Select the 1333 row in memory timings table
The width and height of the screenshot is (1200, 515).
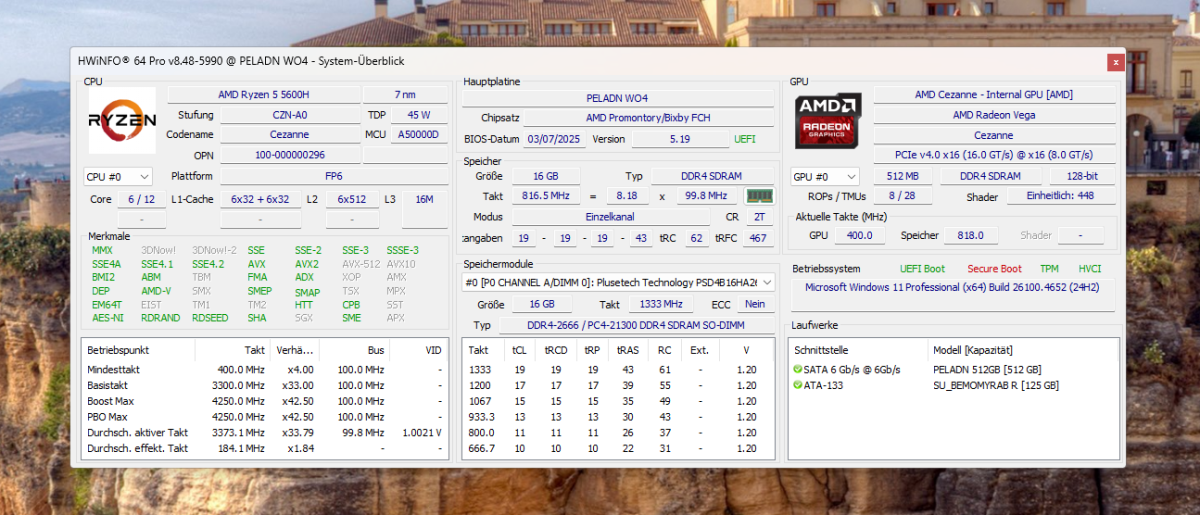[618, 370]
